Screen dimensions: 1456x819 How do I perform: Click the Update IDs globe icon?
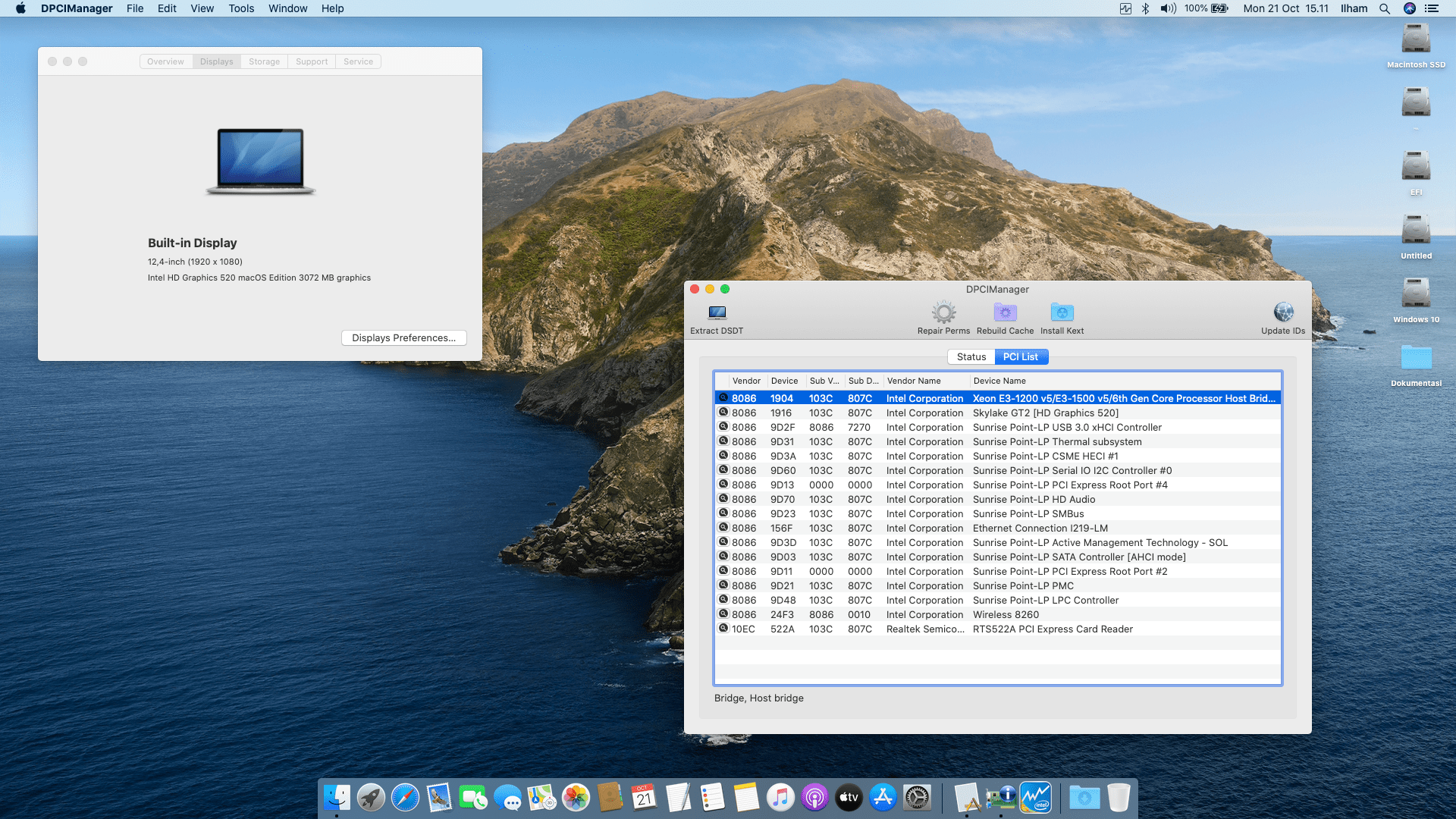pyautogui.click(x=1283, y=312)
